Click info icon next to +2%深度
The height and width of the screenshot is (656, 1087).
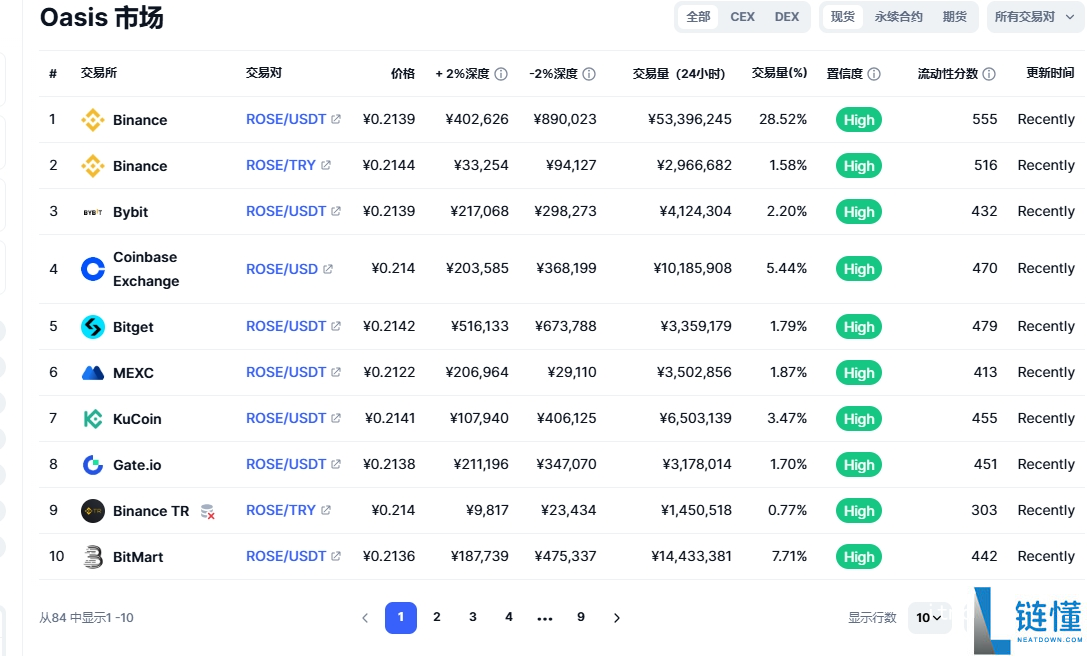click(x=501, y=74)
